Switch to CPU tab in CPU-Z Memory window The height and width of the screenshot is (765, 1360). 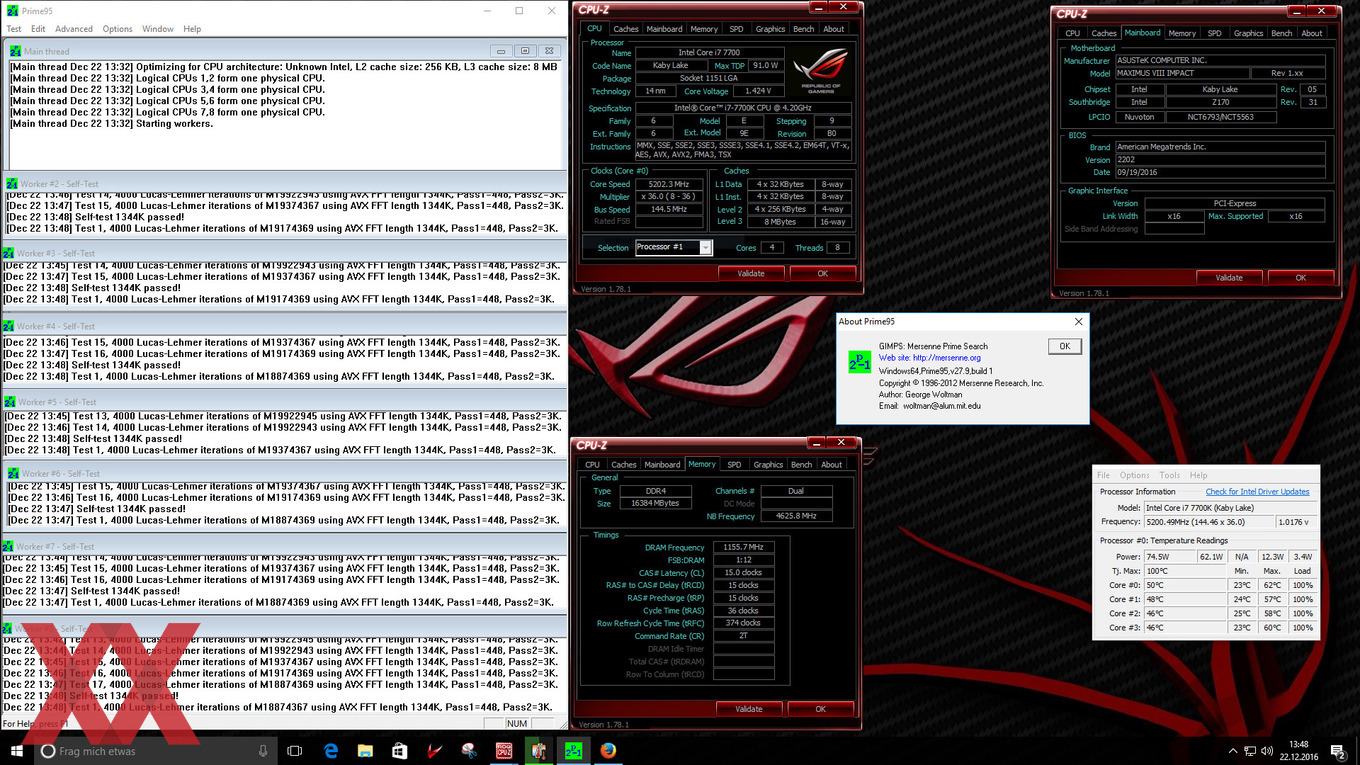tap(593, 464)
